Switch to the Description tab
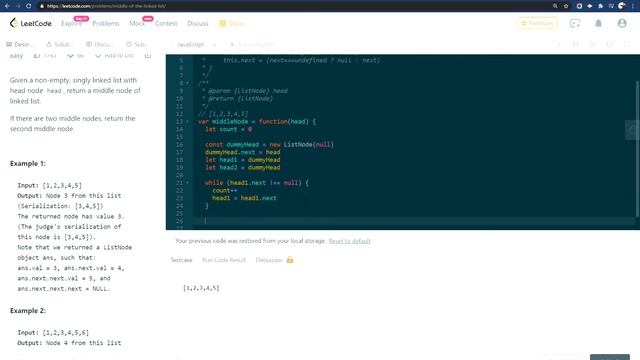This screenshot has height=360, width=640. click(20, 44)
